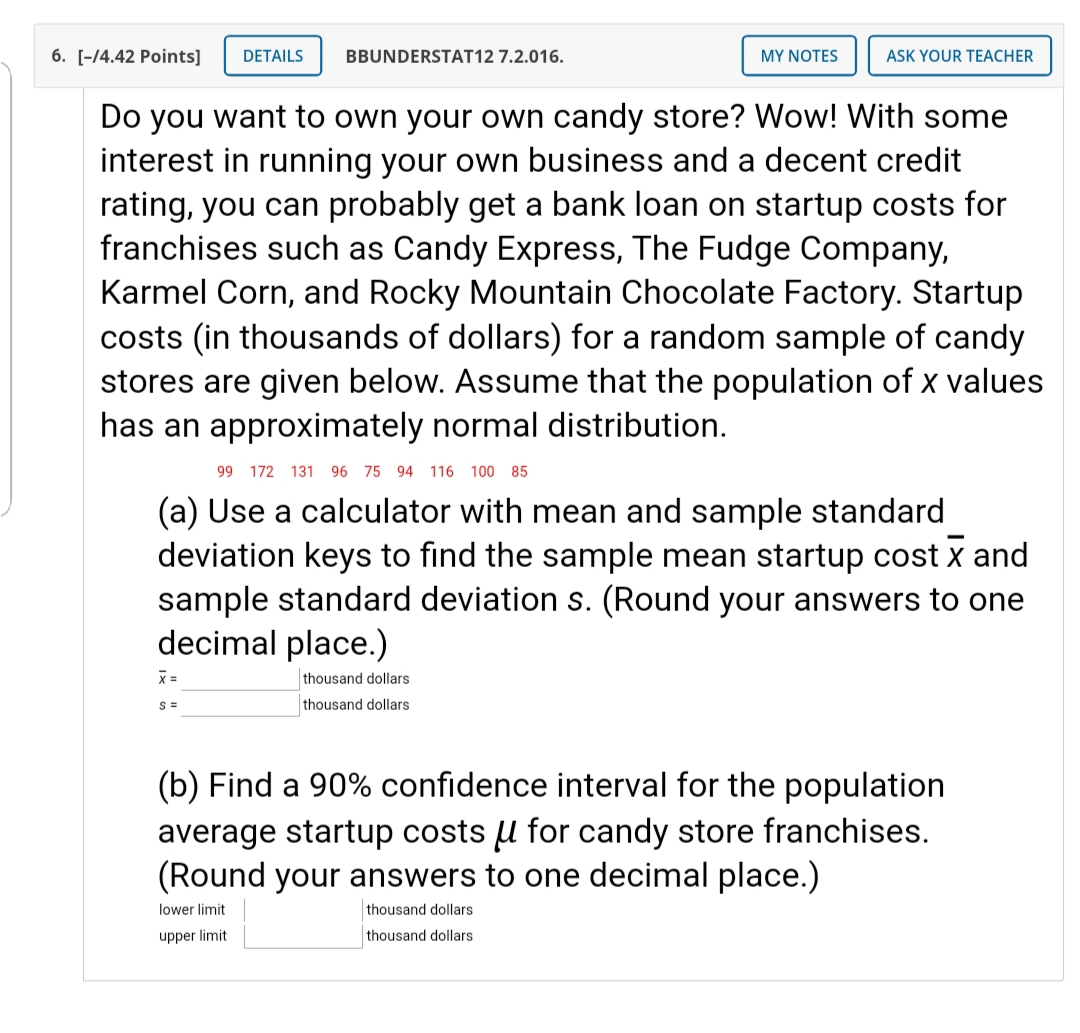Click the thousand dollars label beside s
The width and height of the screenshot is (1080, 1033).
(x=356, y=705)
